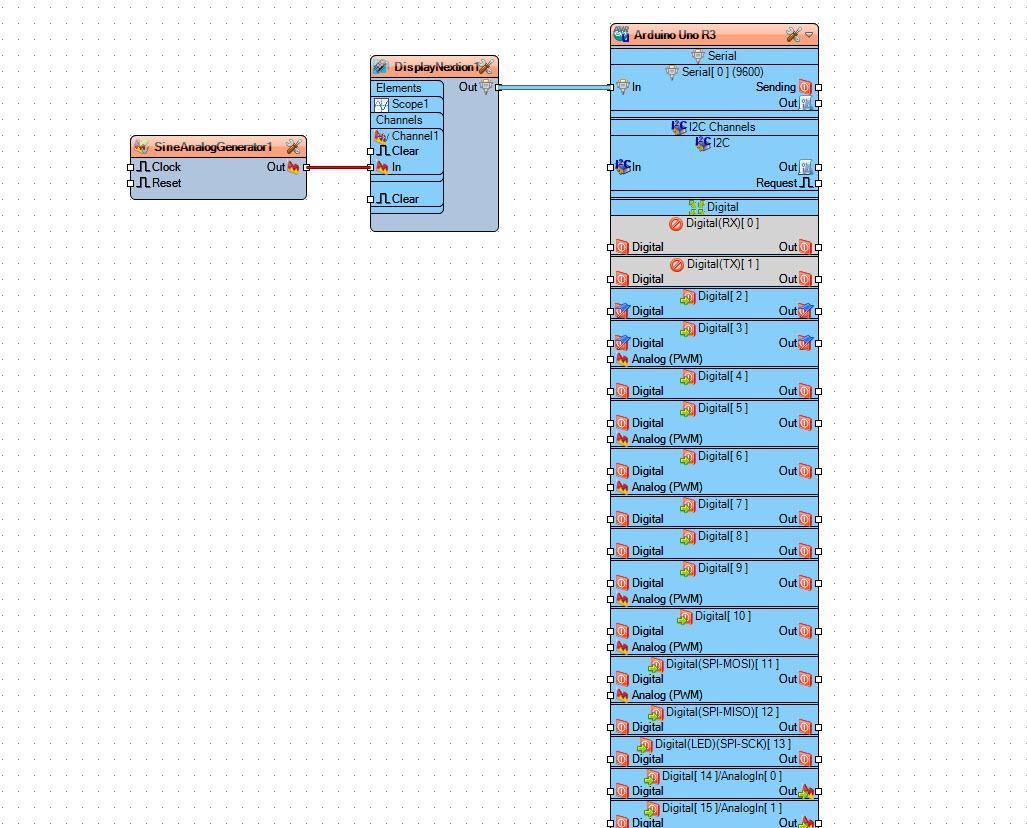Click the Digital[7] Digital input pin icon
Image resolution: width=1027 pixels, height=828 pixels.
point(622,519)
